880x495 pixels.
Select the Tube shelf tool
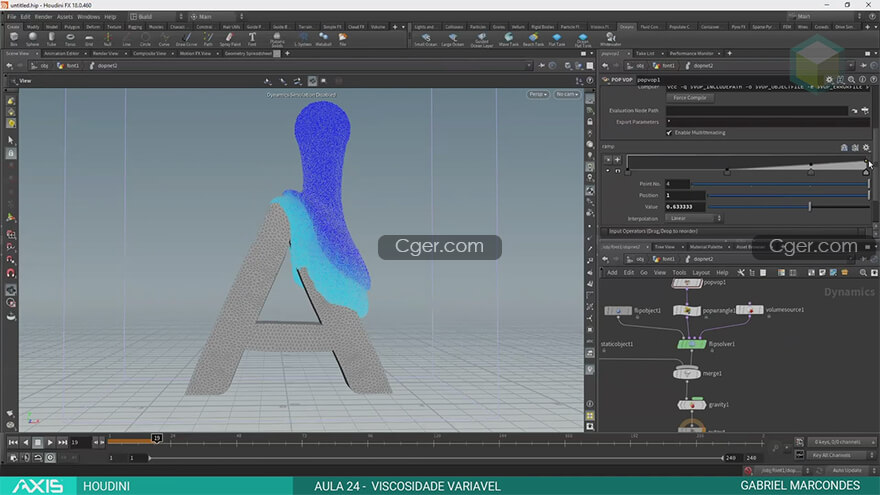[x=51, y=39]
